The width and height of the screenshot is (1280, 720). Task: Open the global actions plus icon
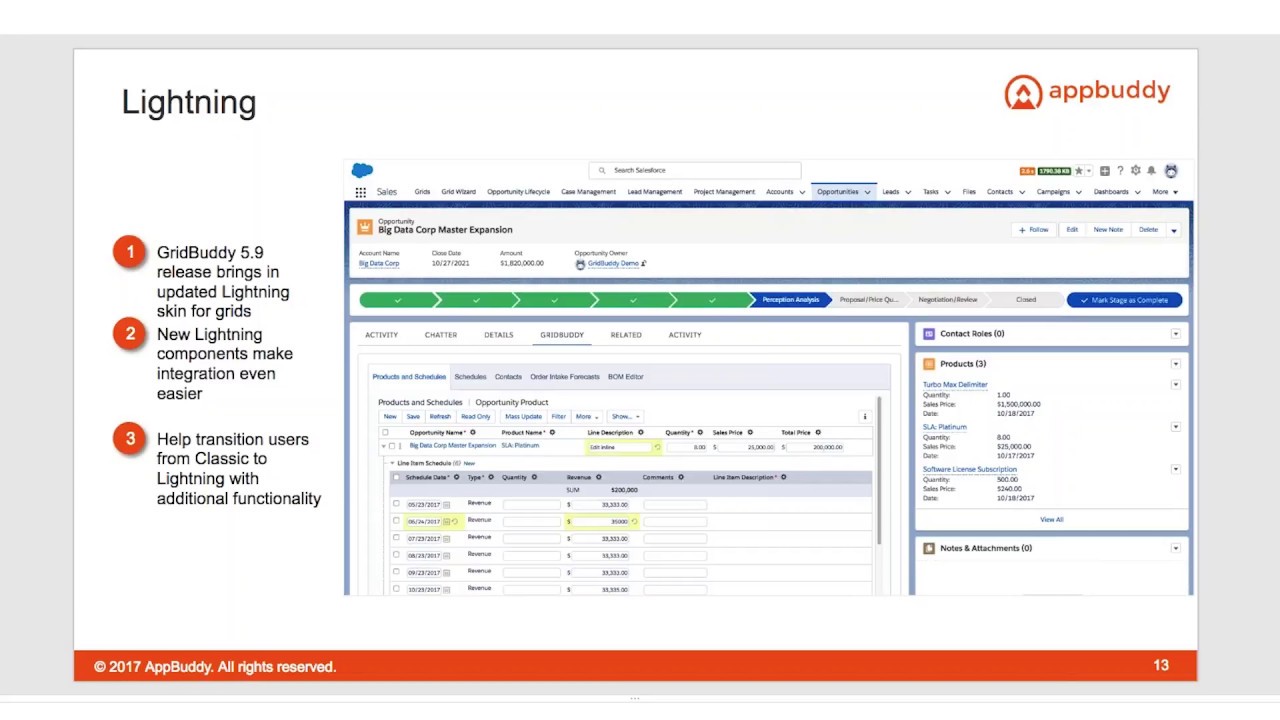[1104, 171]
